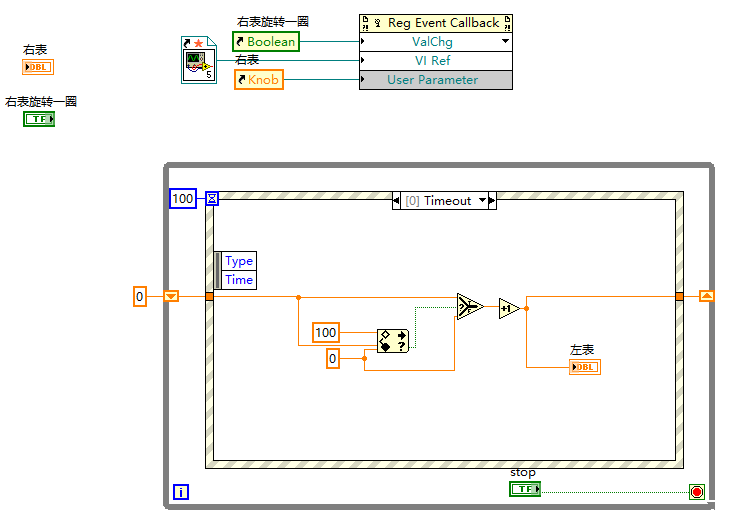Select the orange 100 numeric constant
Viewport: 744px width, 524px height.
click(326, 332)
